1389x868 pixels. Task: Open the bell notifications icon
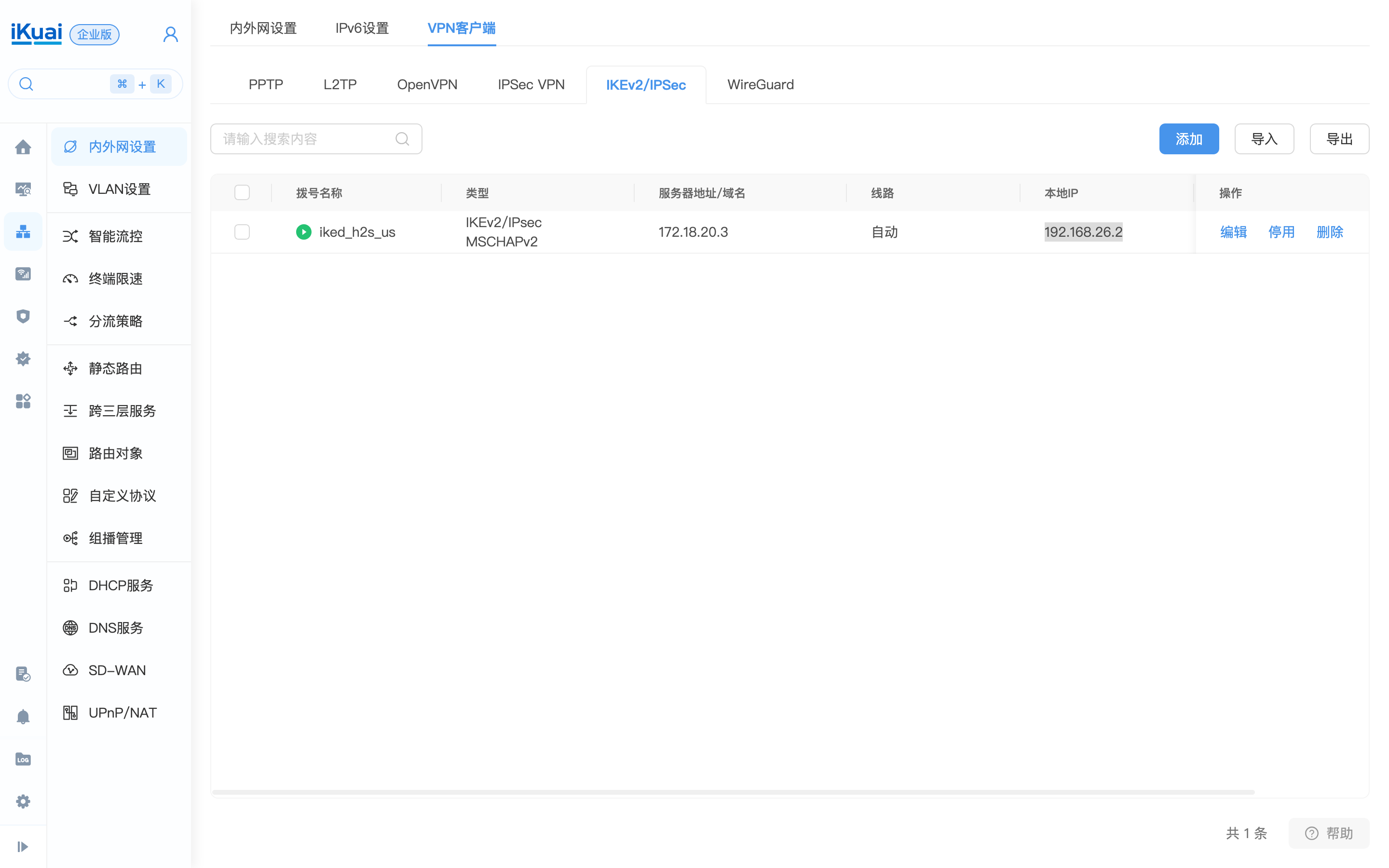[x=23, y=717]
